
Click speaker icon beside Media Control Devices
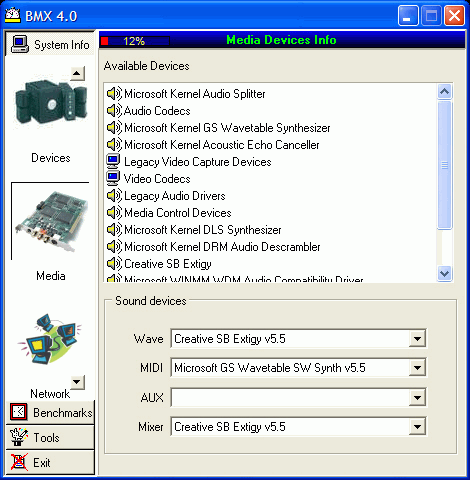tap(114, 213)
